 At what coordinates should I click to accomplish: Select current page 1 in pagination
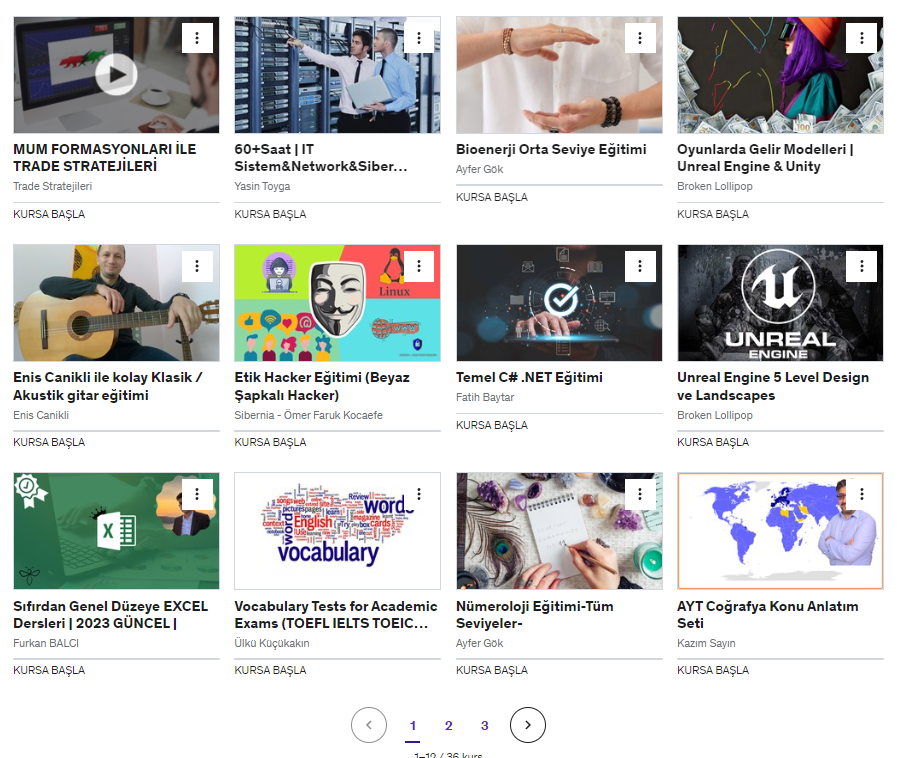point(412,726)
